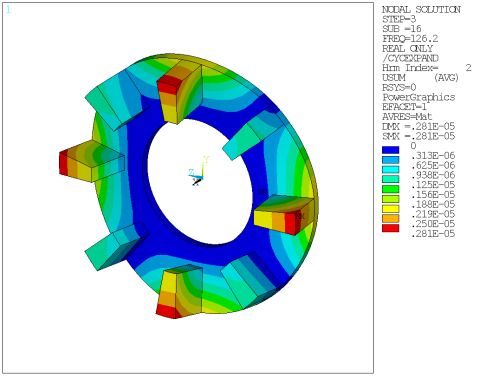
Task: Click the 'DMX =.281E-05' value
Action: (419, 127)
